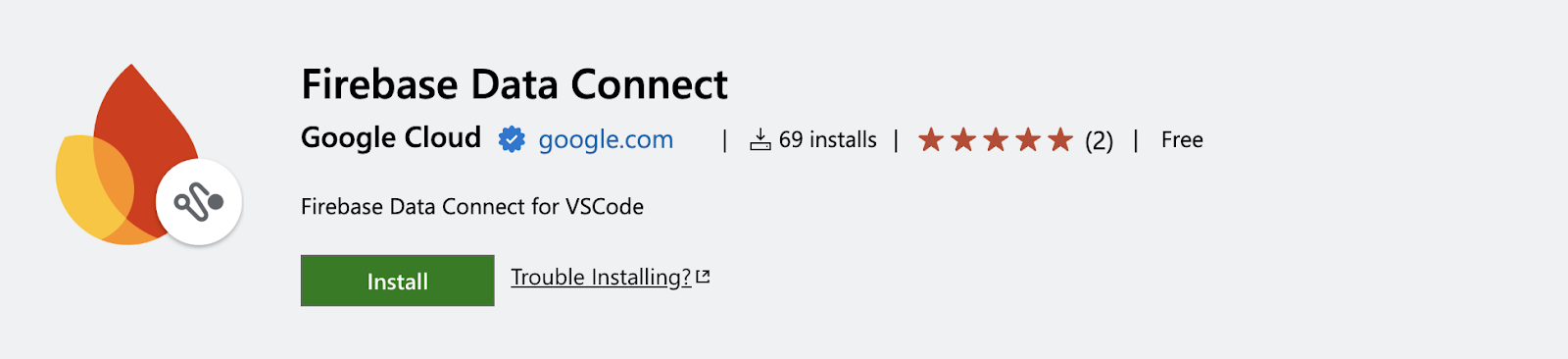The height and width of the screenshot is (359, 1568).
Task: Open the Trouble Installing? link
Action: click(601, 278)
